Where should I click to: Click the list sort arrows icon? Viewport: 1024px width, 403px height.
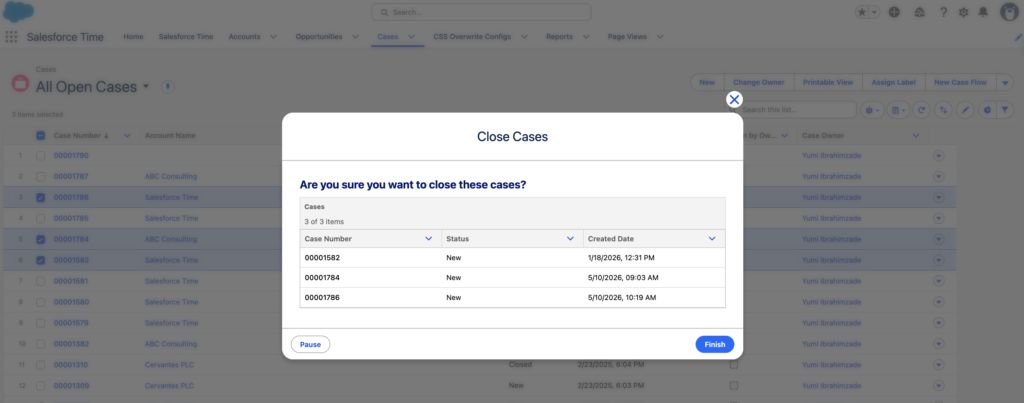tap(943, 110)
